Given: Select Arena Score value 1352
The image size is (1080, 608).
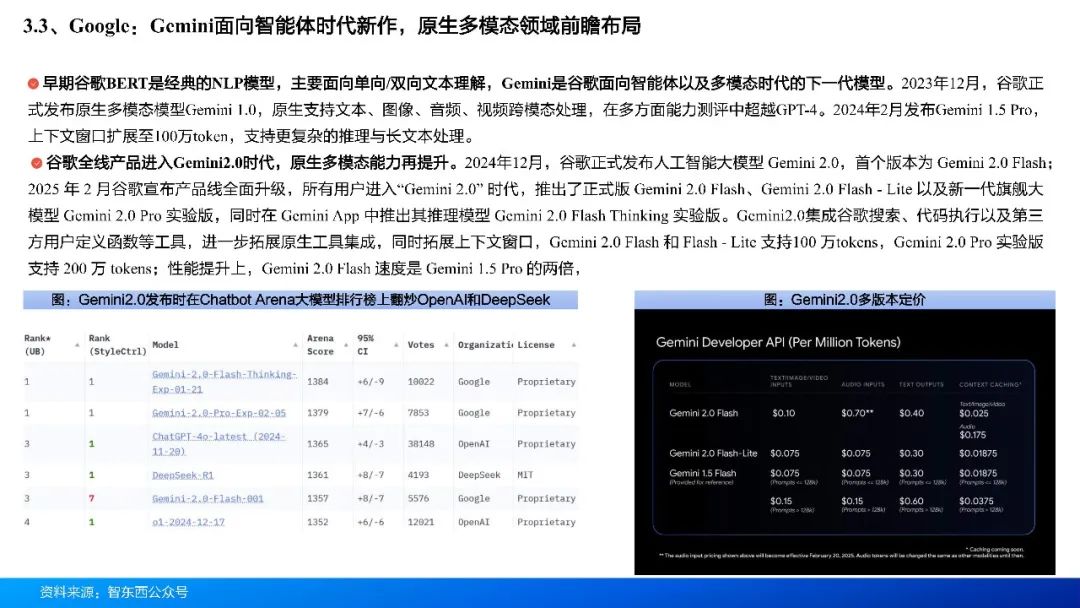Looking at the screenshot, I should (x=318, y=522).
